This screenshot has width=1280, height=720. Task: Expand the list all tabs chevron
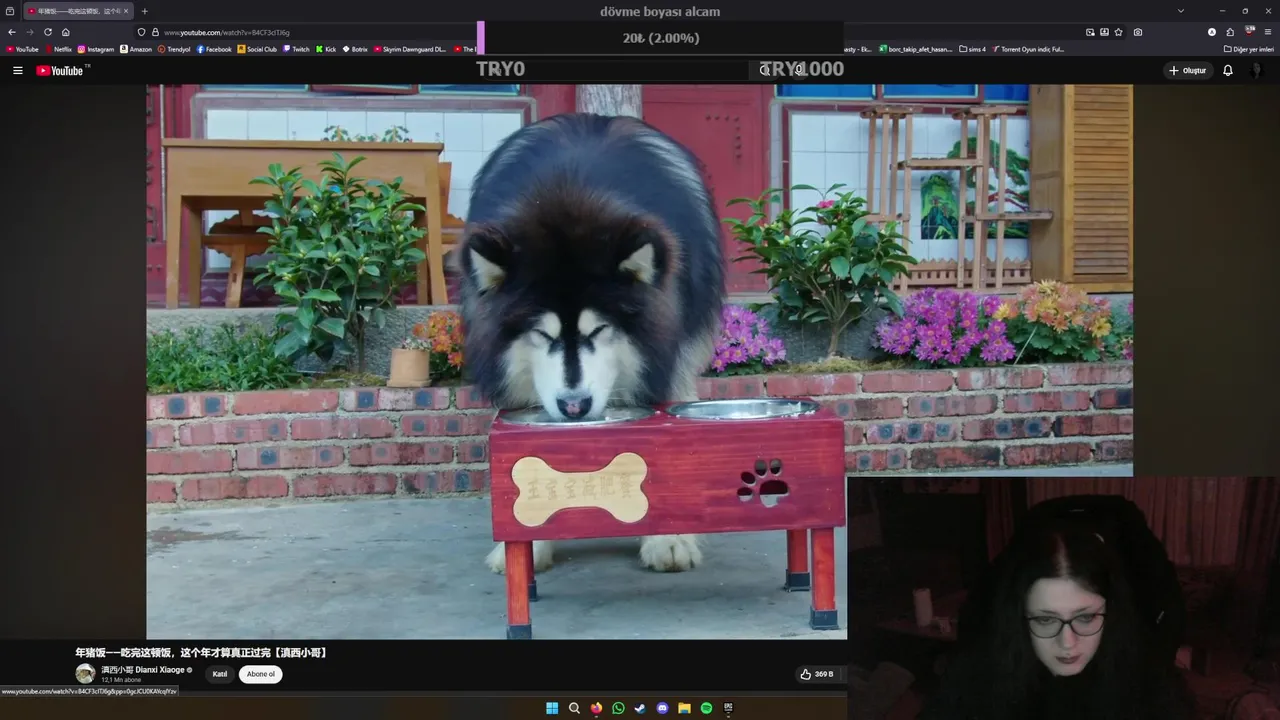(x=1181, y=11)
